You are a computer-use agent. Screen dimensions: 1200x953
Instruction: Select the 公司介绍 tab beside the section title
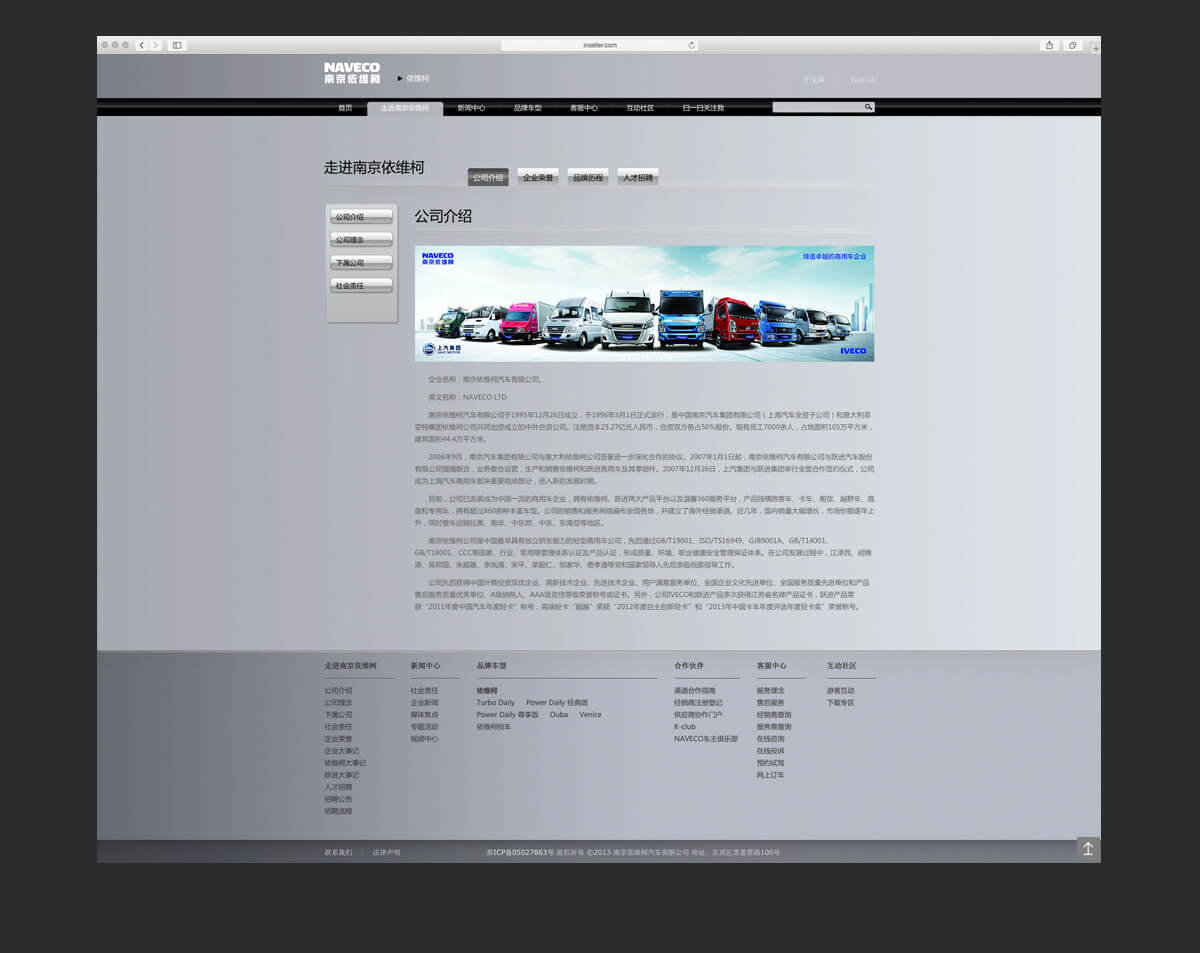[x=488, y=177]
